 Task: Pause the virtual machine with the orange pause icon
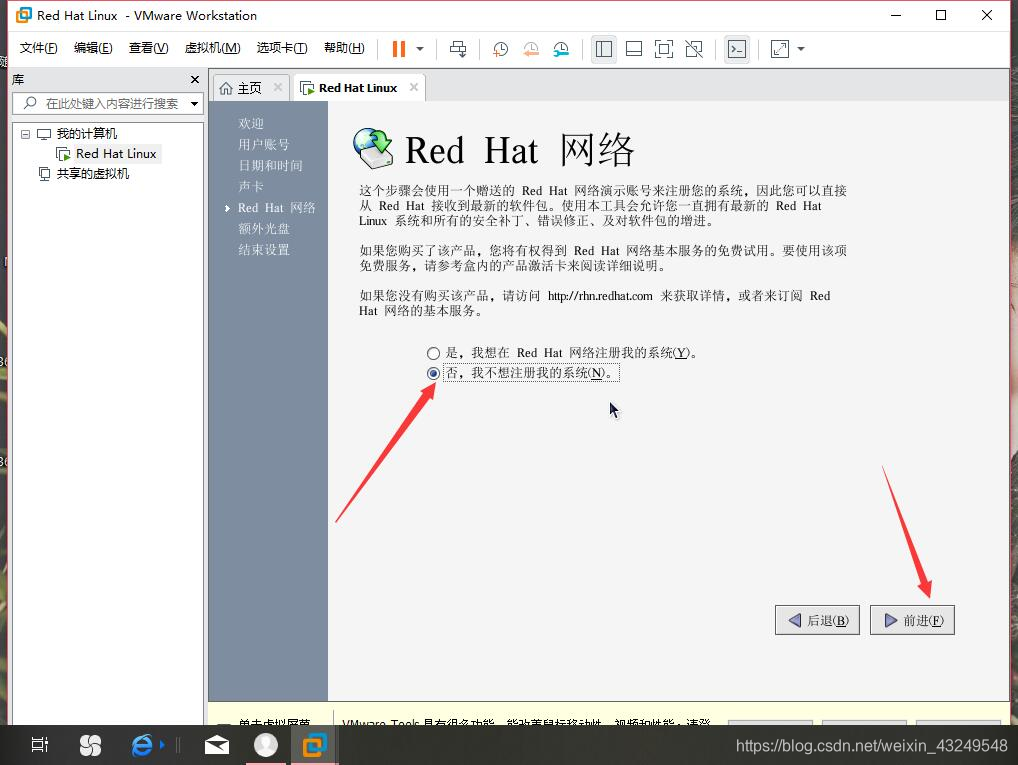pos(399,49)
